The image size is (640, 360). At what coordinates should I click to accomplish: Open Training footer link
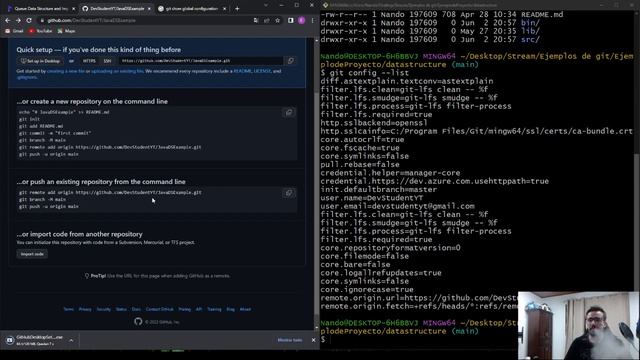(214, 309)
